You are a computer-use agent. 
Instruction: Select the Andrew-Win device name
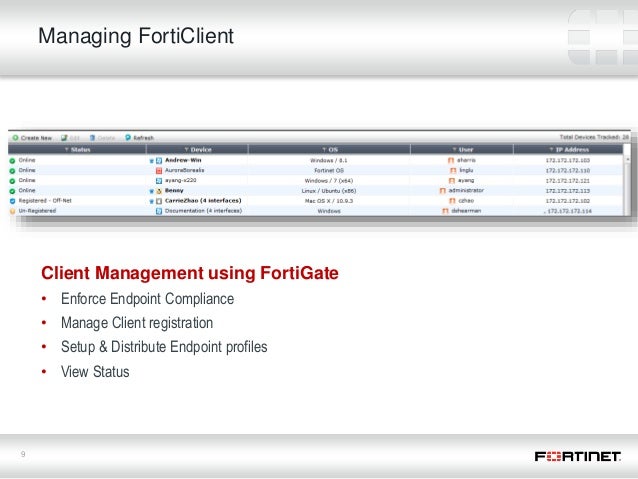tap(183, 160)
